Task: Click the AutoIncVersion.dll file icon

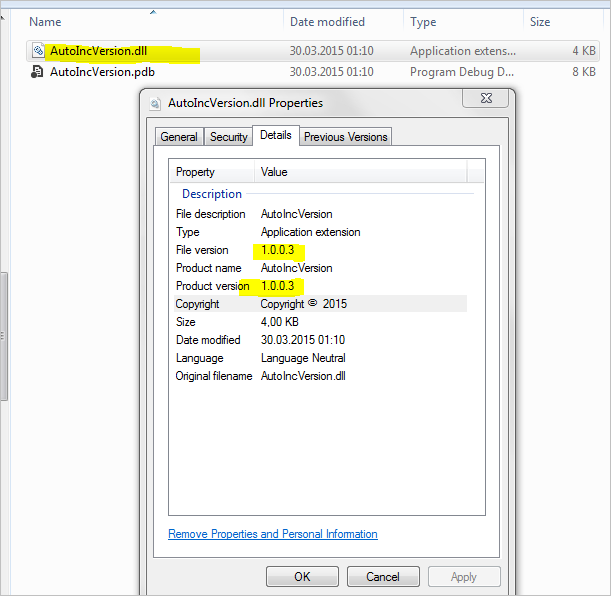Action: pos(38,51)
